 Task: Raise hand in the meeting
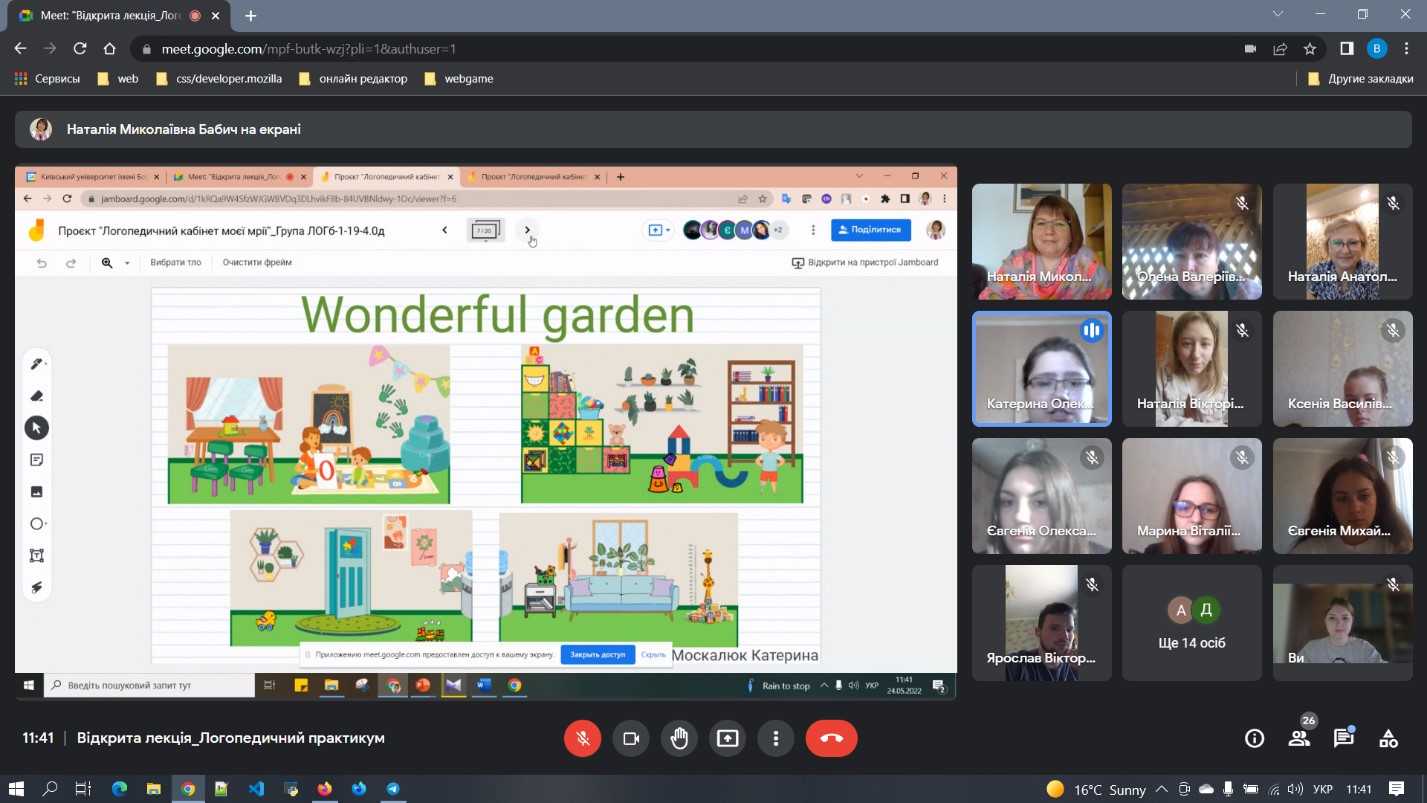[680, 738]
